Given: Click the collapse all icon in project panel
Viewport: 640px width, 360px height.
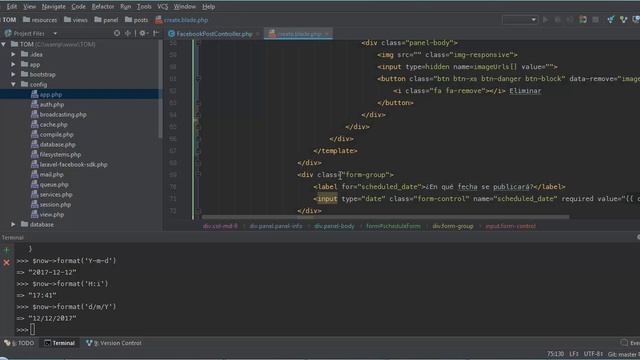Looking at the screenshot, I should click(128, 33).
